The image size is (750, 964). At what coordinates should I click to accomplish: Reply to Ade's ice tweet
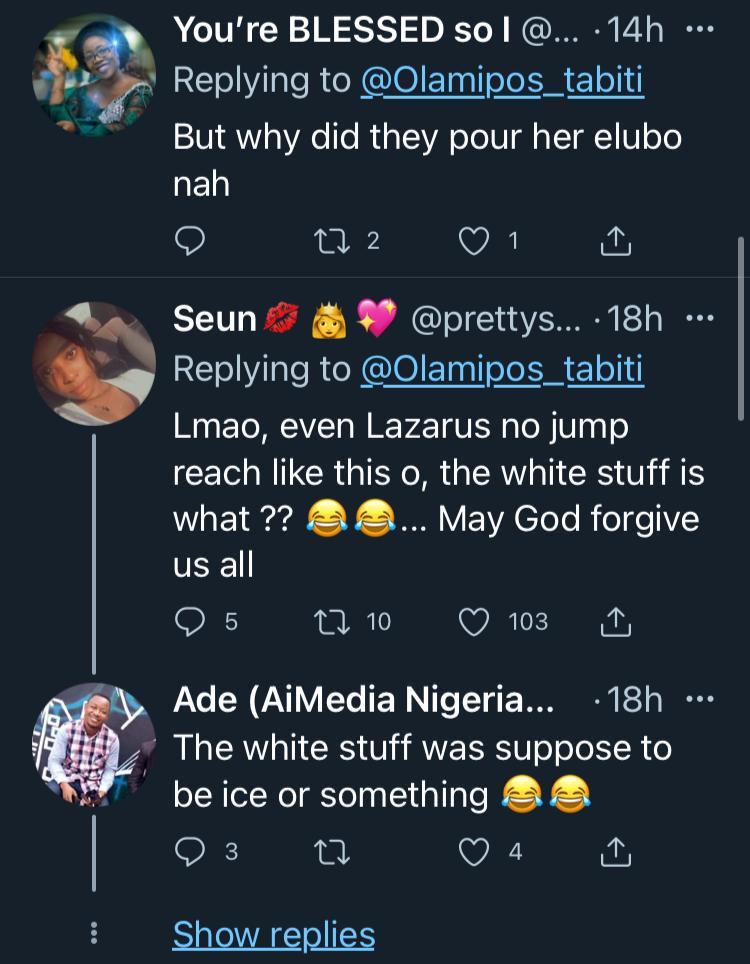tap(190, 852)
